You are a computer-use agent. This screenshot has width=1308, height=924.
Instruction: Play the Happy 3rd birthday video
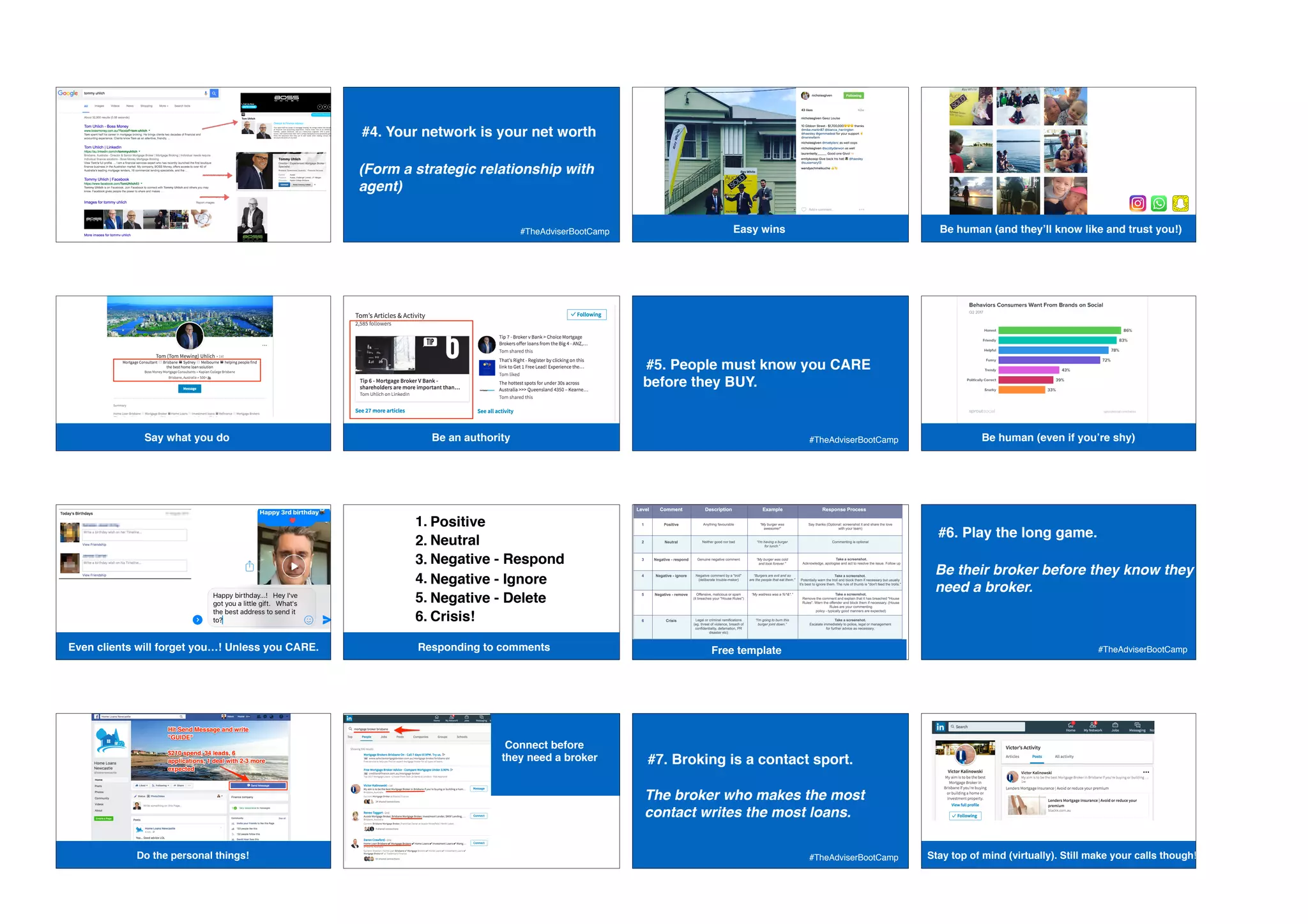coord(294,566)
